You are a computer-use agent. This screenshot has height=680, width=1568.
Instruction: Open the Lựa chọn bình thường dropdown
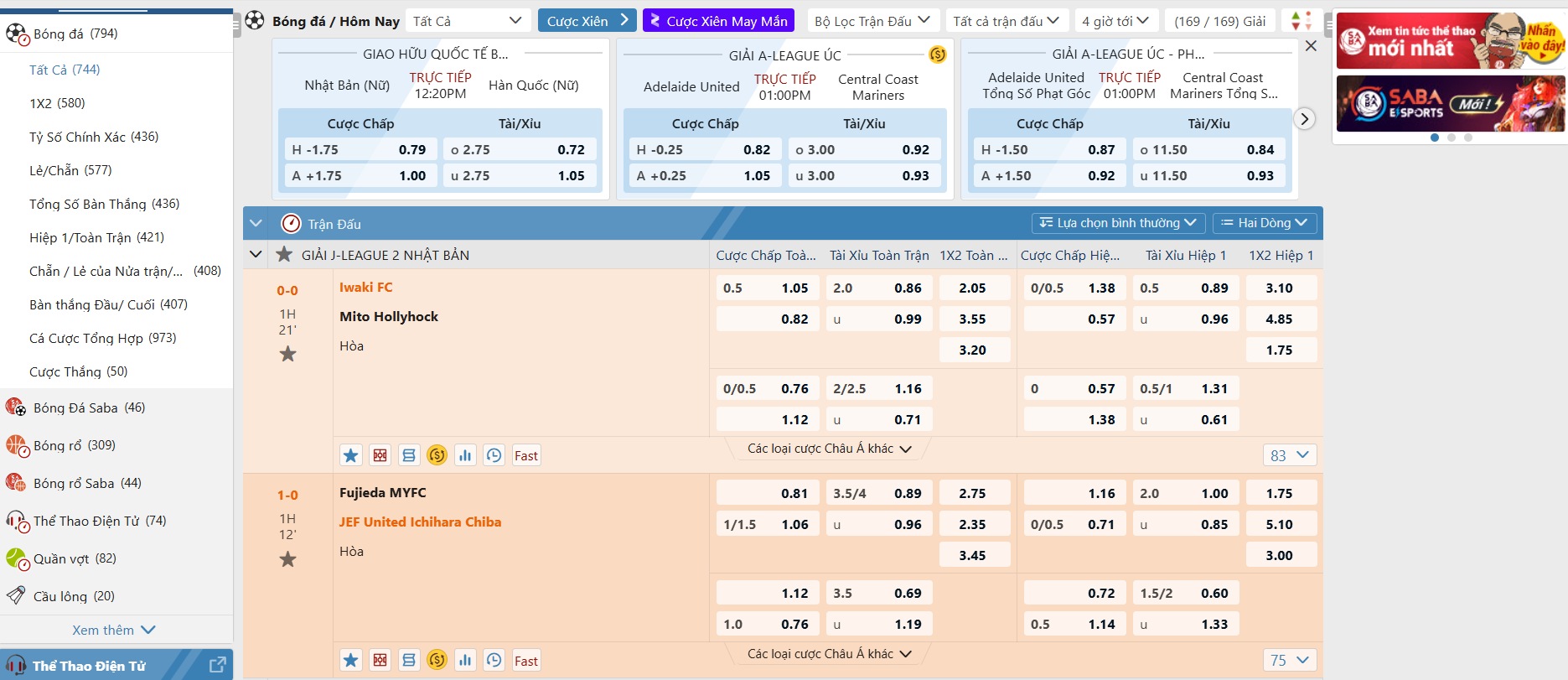[x=1118, y=223]
